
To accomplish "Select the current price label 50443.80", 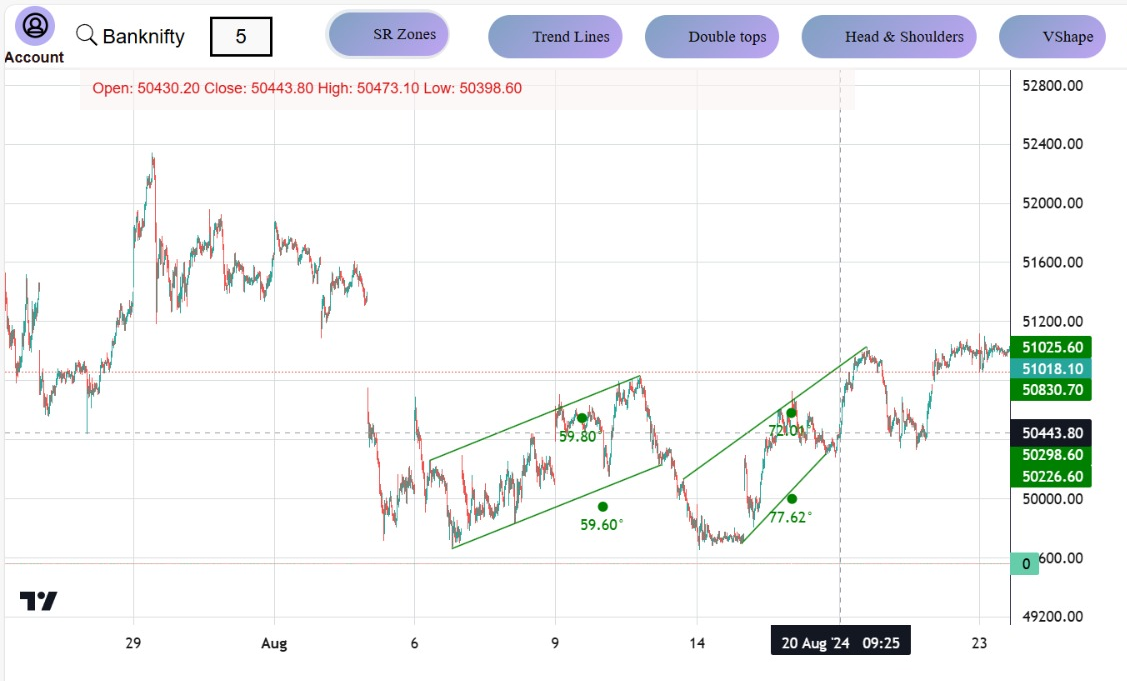I will coord(1051,433).
